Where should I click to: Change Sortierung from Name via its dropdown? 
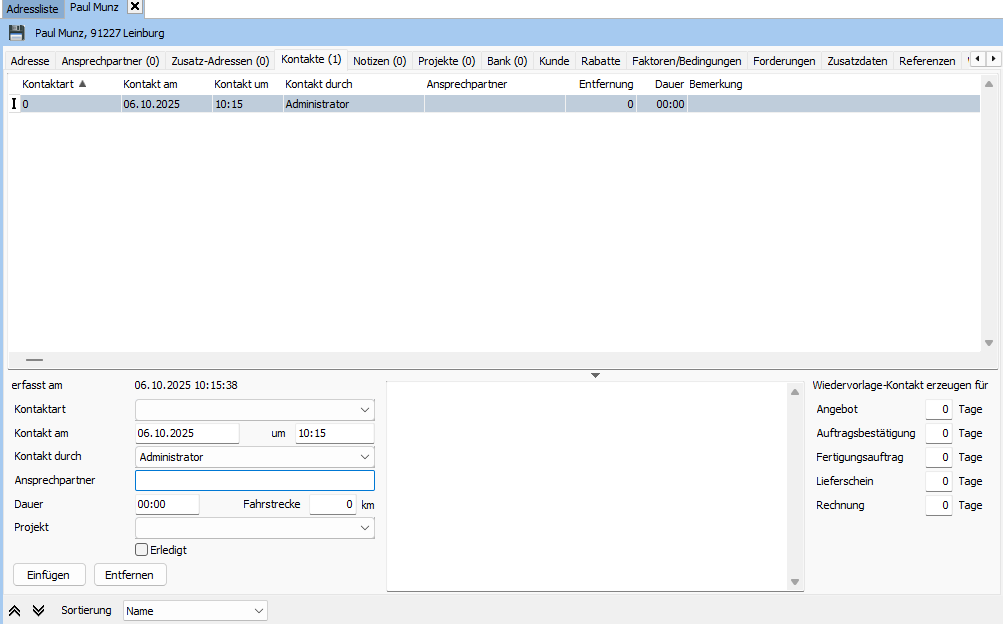(259, 610)
